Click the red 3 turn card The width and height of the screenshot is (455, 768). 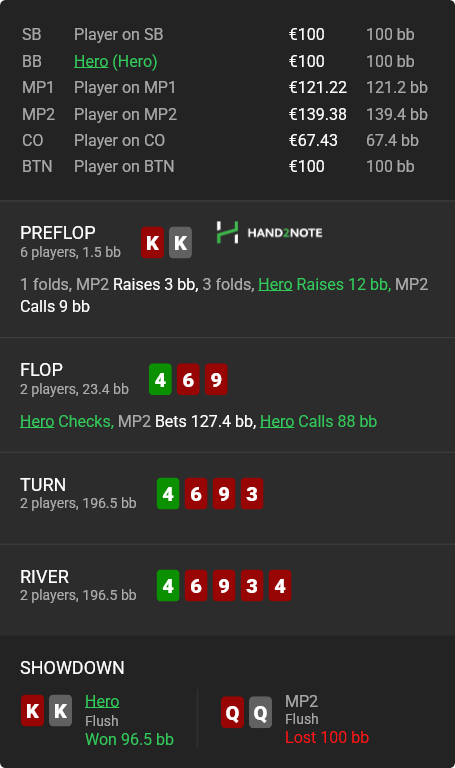click(252, 494)
